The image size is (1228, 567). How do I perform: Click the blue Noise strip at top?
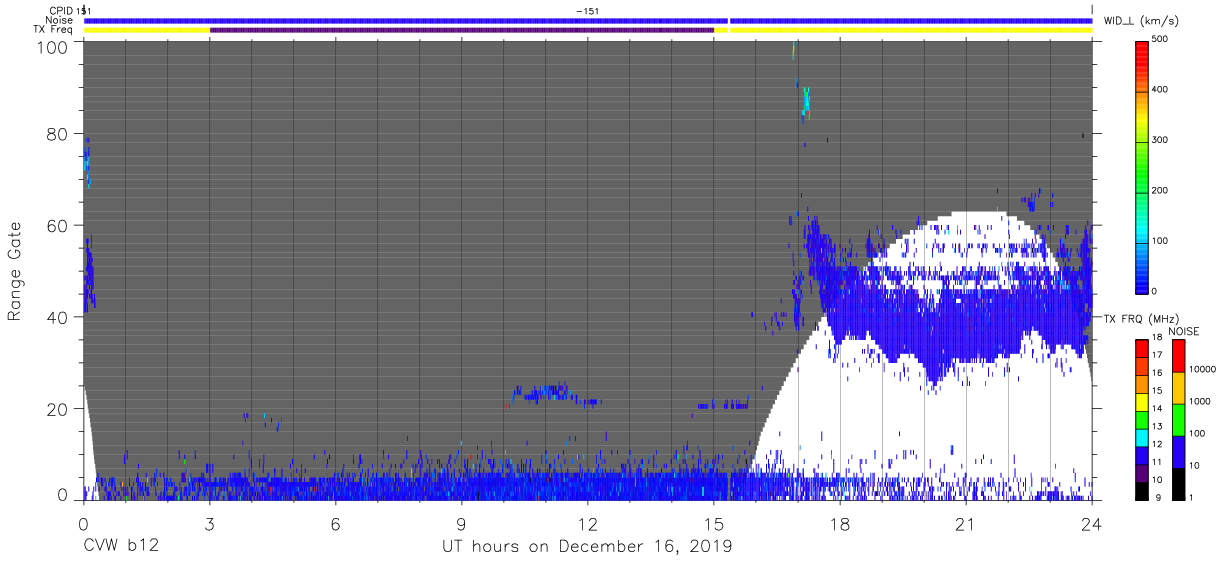pyautogui.click(x=588, y=20)
